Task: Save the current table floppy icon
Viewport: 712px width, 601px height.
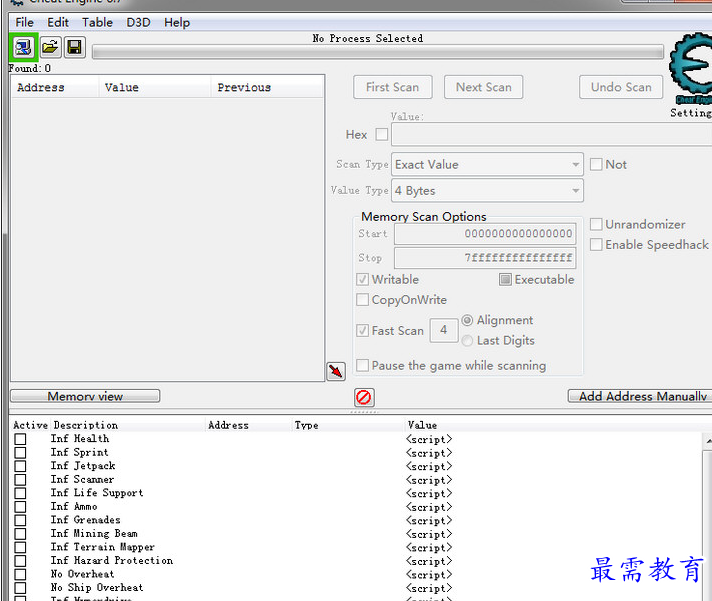Action: (x=74, y=47)
